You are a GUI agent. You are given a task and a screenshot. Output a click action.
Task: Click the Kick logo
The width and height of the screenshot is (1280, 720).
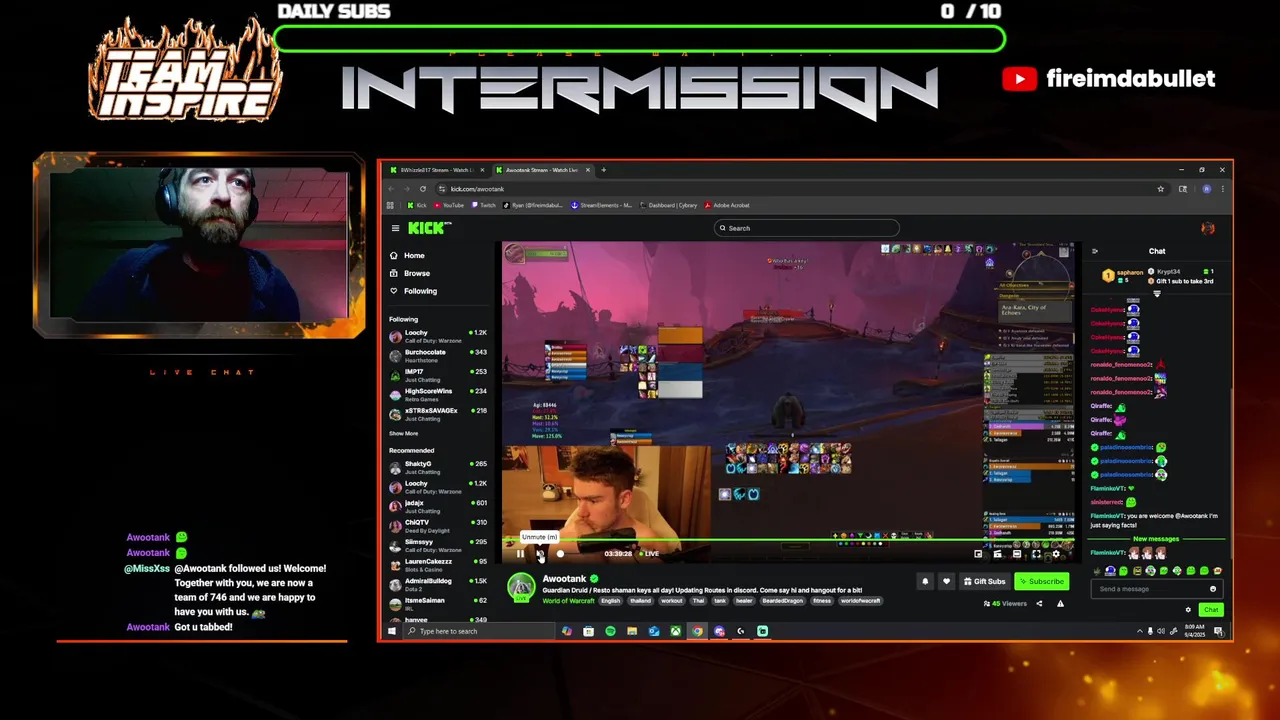click(x=428, y=228)
